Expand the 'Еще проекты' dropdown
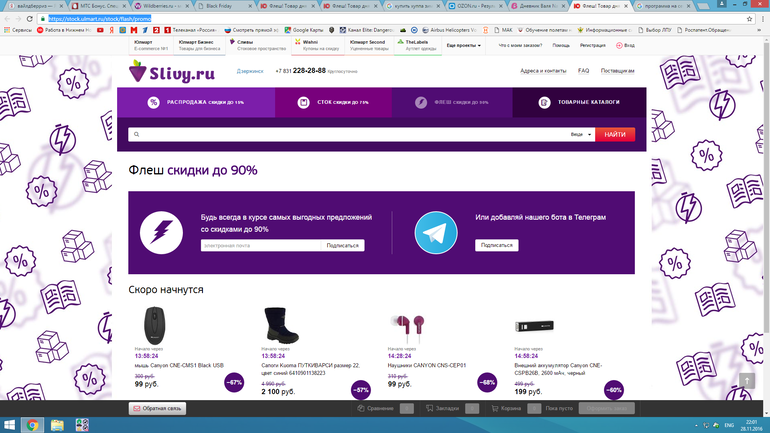770x433 pixels. [463, 45]
